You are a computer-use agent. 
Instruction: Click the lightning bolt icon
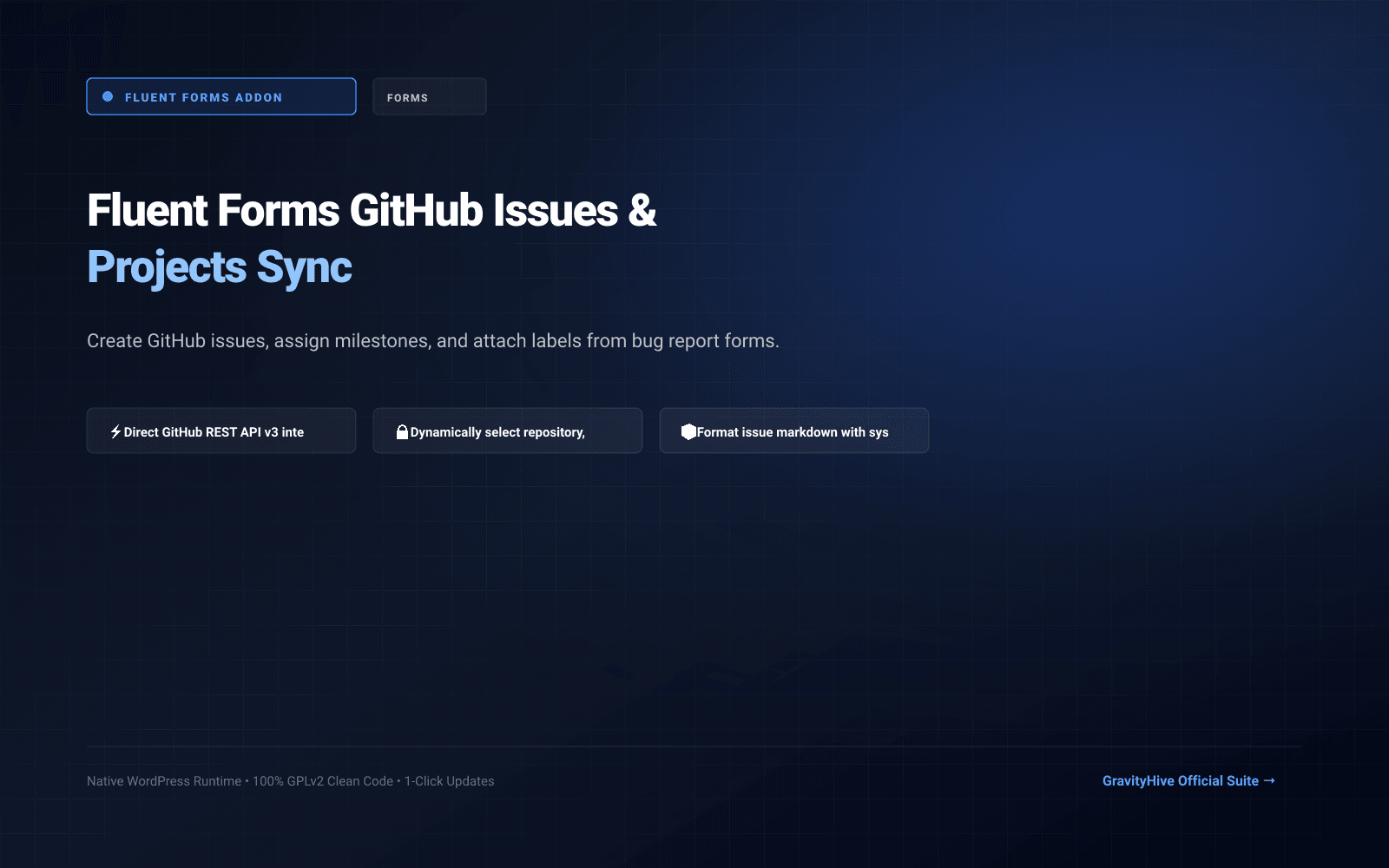115,431
